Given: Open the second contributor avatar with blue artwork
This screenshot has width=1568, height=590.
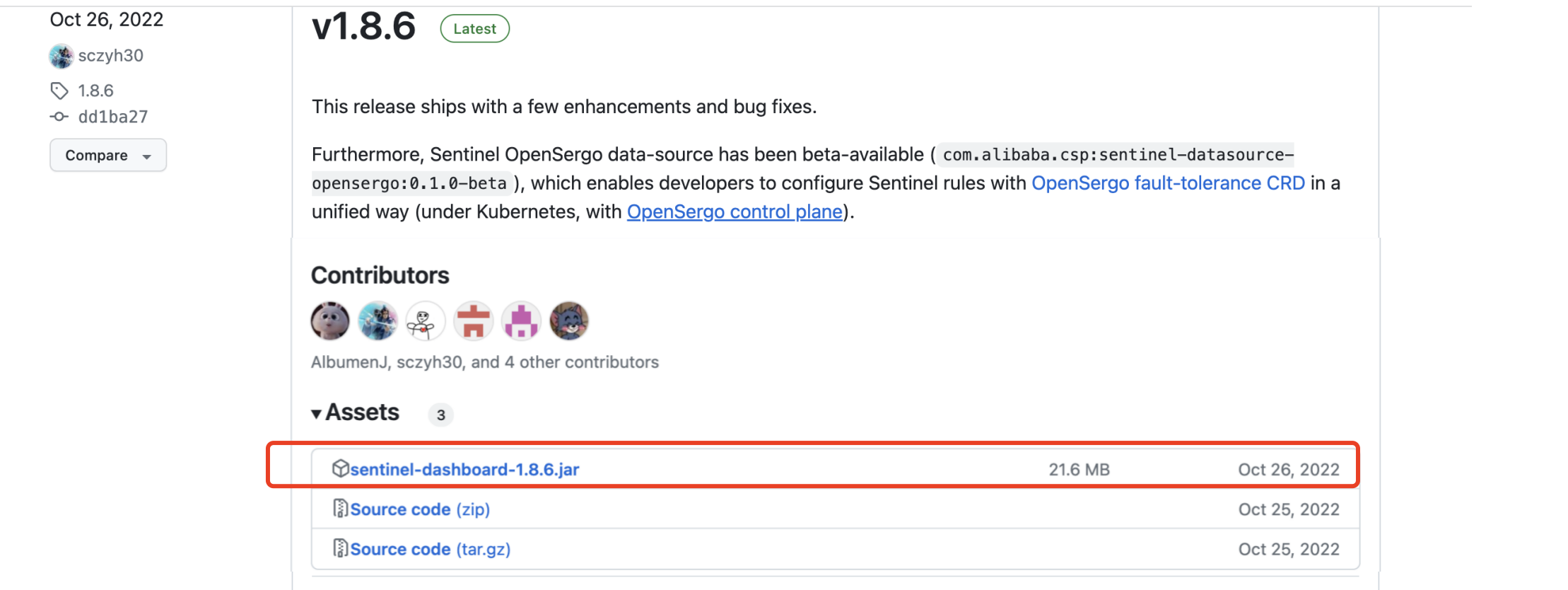Looking at the screenshot, I should tap(378, 320).
